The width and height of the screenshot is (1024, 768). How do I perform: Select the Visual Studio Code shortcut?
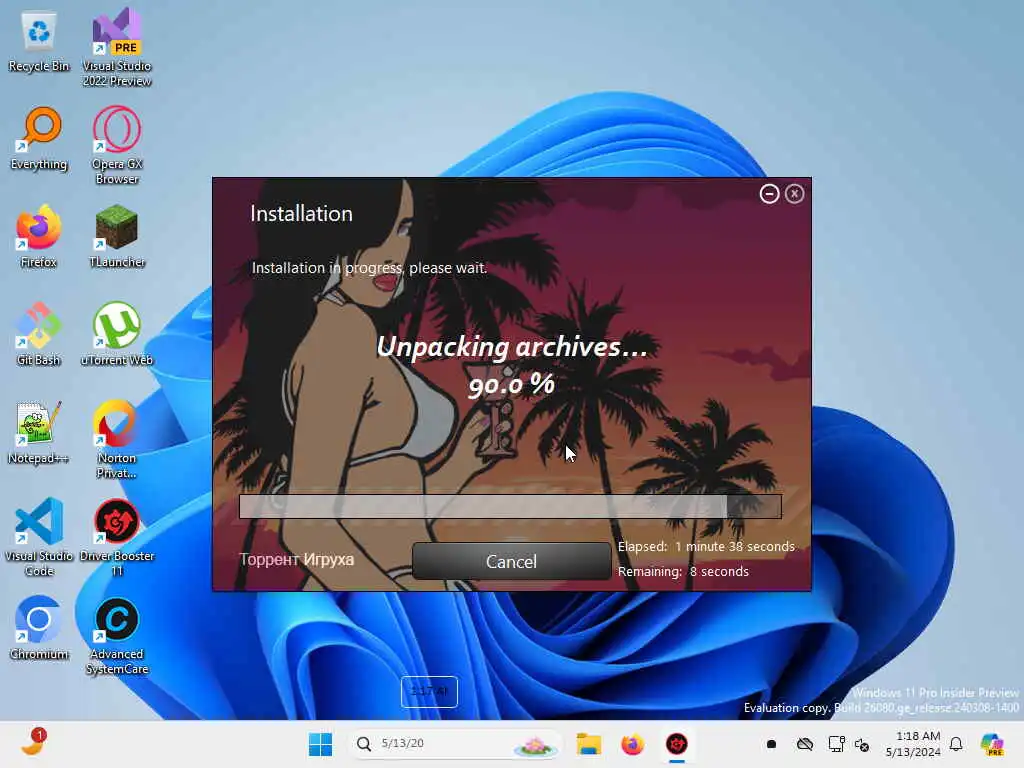[39, 537]
